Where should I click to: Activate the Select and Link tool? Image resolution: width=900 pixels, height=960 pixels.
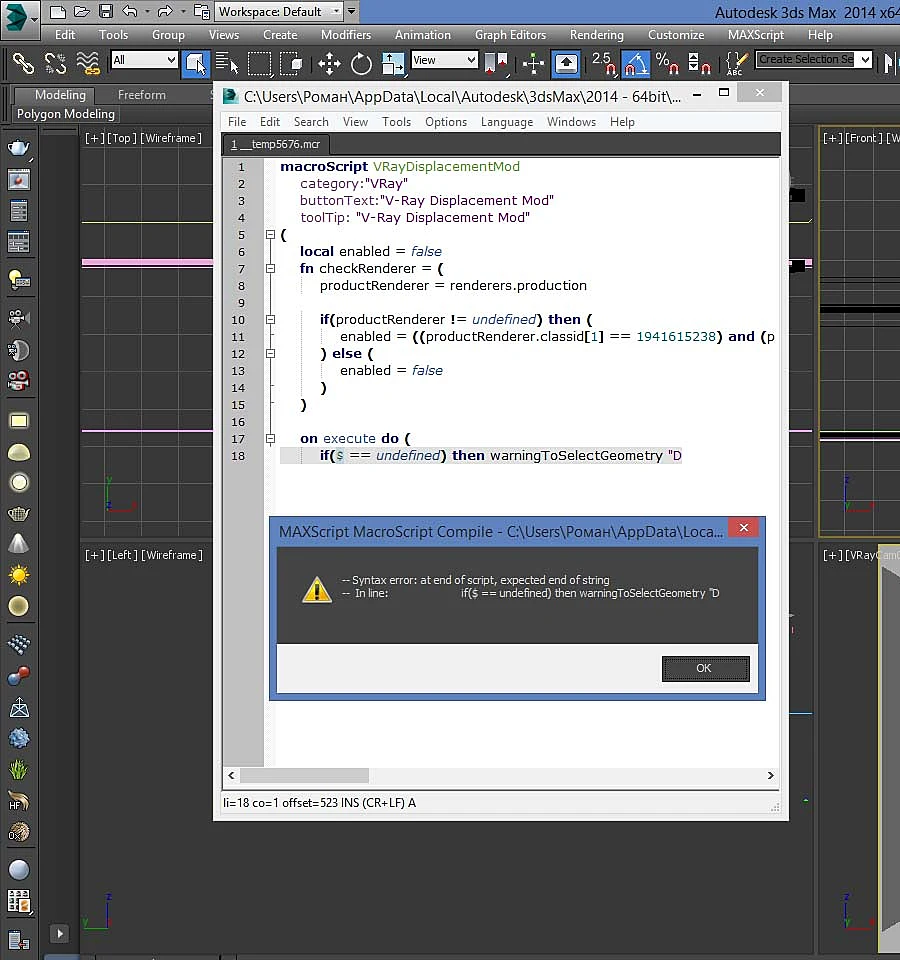23,62
